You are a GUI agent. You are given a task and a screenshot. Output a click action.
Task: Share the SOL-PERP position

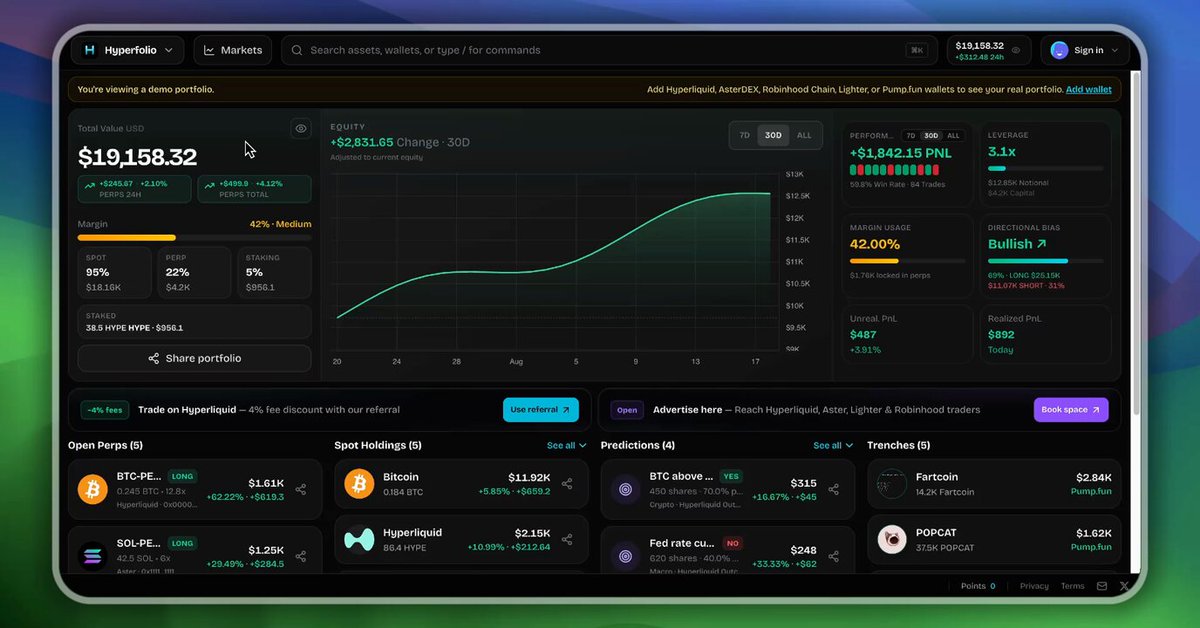pos(301,556)
